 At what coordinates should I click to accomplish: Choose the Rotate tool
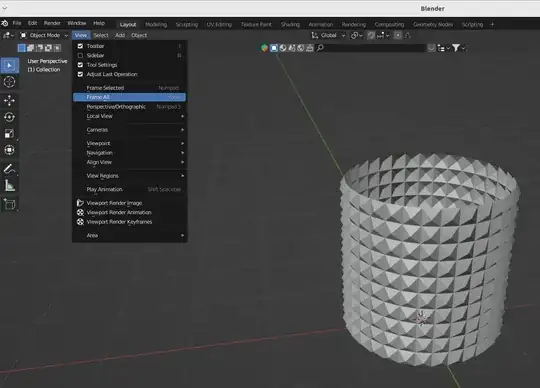pyautogui.click(x=10, y=117)
